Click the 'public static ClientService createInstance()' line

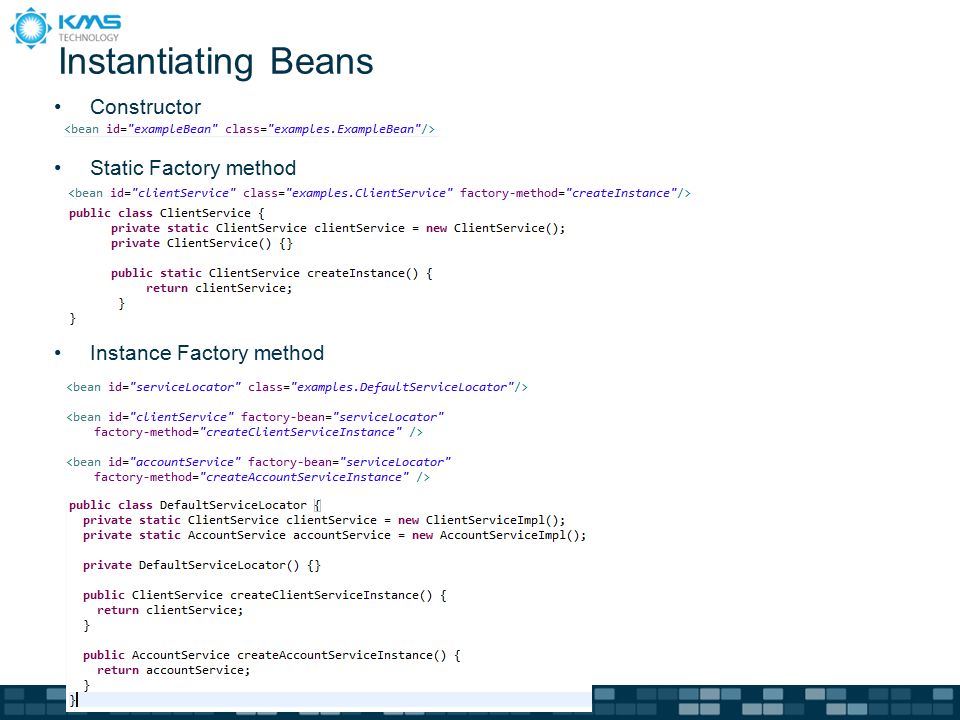[272, 273]
